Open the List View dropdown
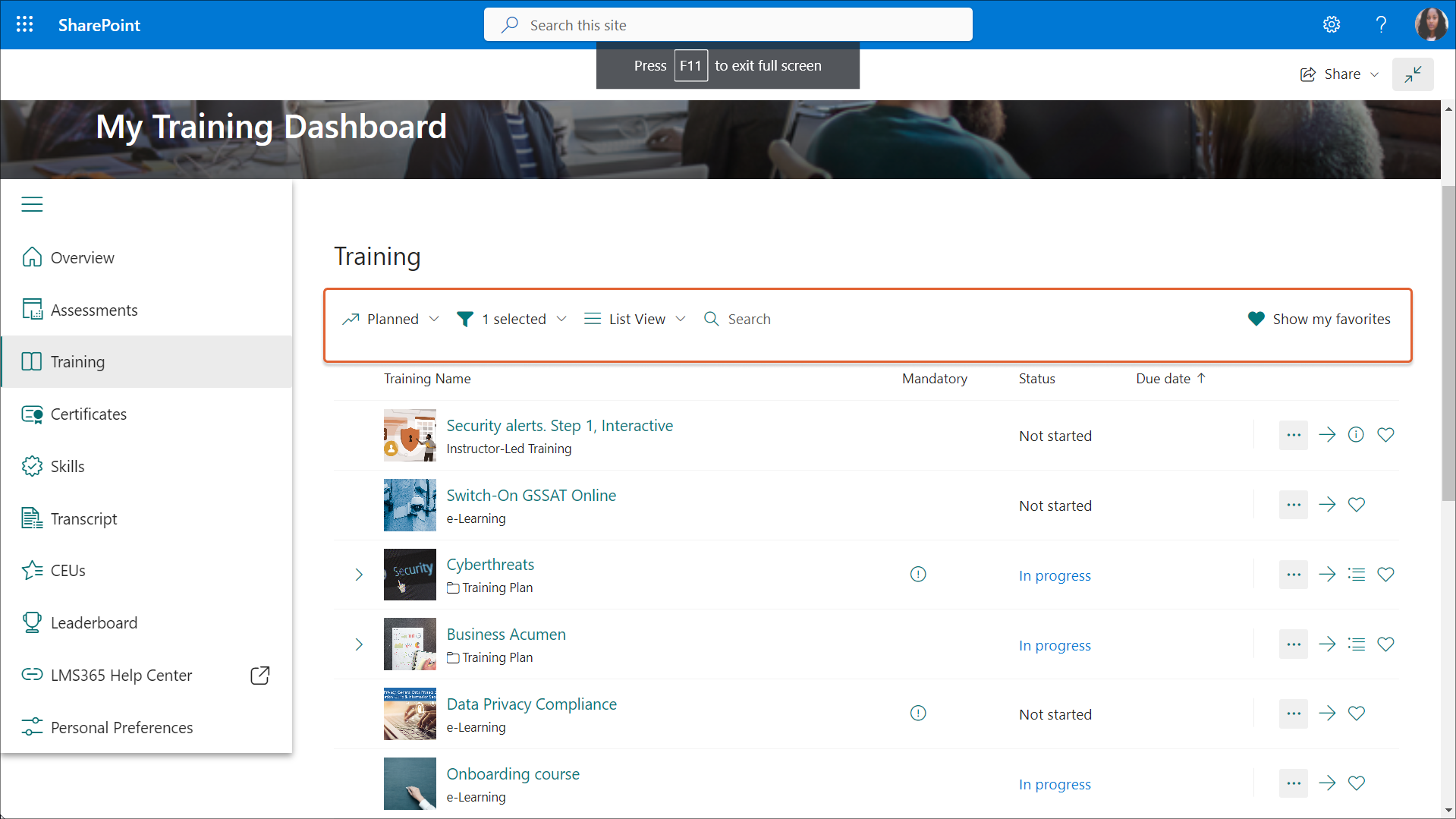Viewport: 1456px width, 819px height. pos(635,319)
